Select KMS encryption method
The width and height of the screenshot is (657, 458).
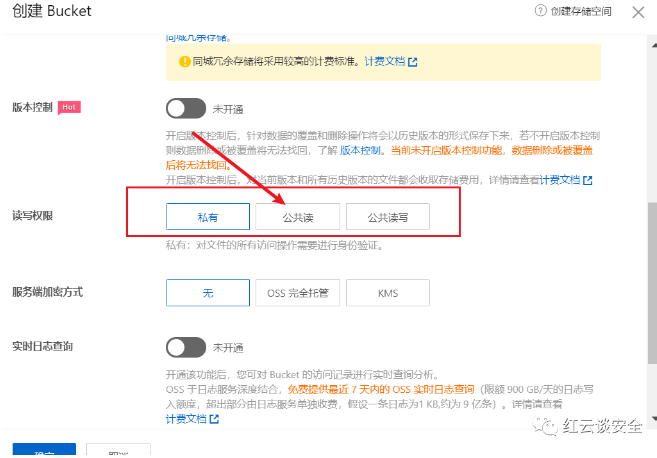387,293
